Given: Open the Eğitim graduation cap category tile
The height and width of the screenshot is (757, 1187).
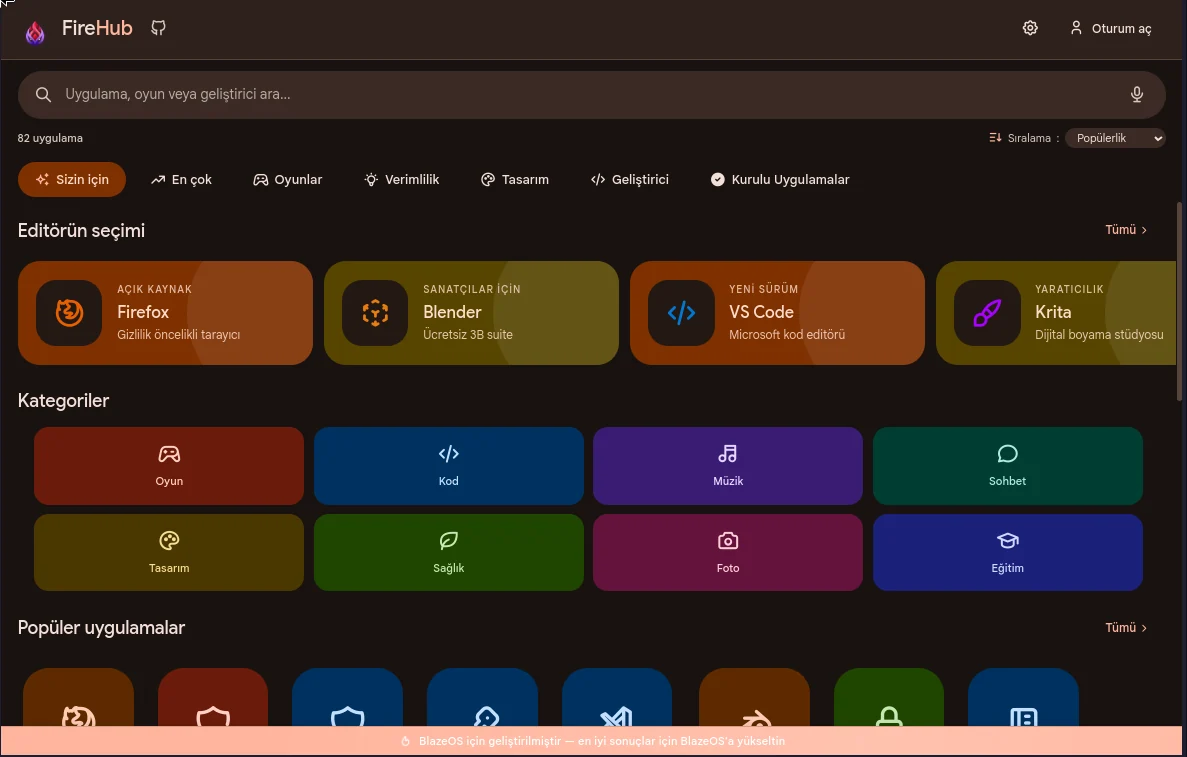Looking at the screenshot, I should coord(1008,553).
